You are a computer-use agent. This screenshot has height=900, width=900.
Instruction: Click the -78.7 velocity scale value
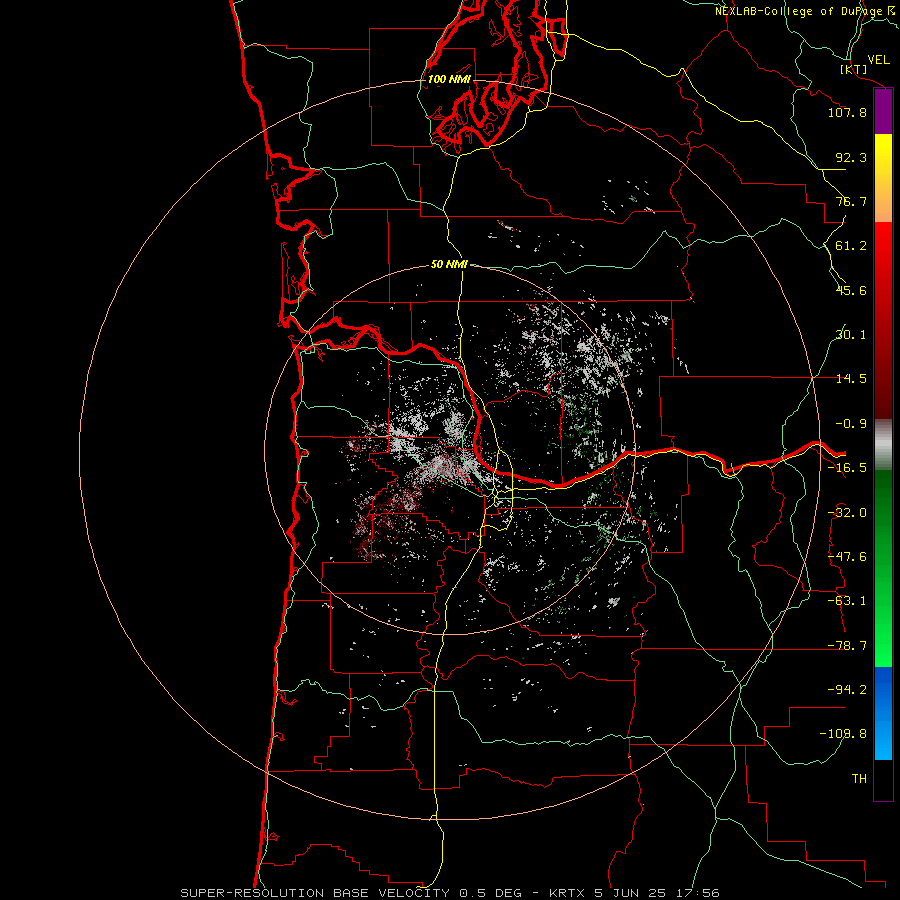pos(847,646)
